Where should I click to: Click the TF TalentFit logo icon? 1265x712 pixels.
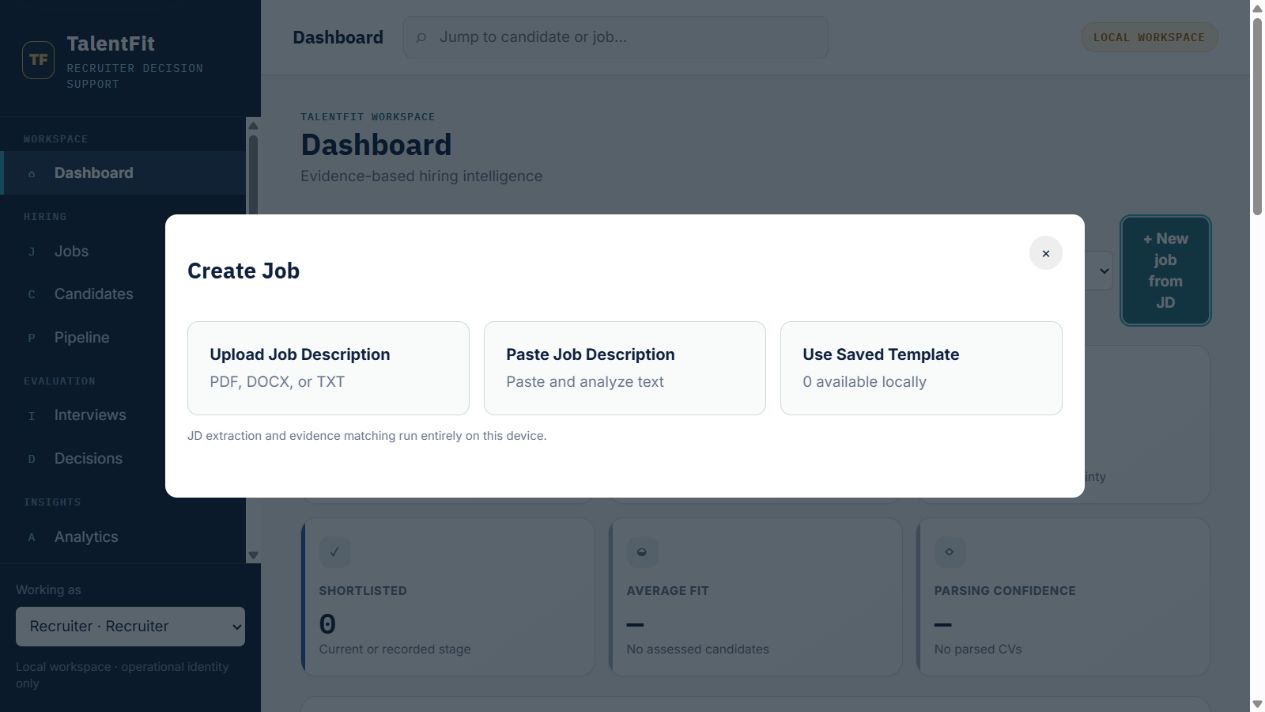[38, 59]
